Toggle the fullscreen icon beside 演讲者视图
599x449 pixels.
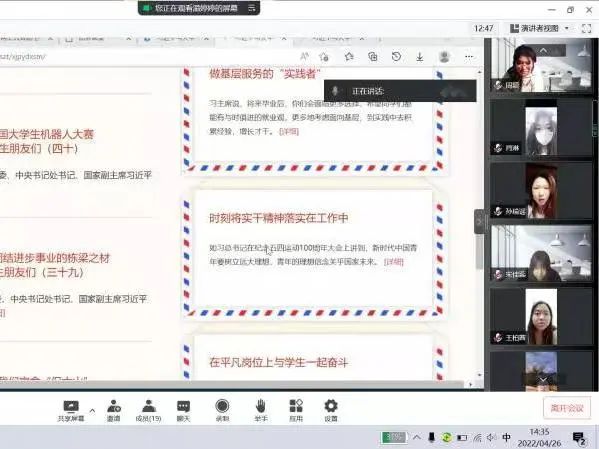(586, 28)
